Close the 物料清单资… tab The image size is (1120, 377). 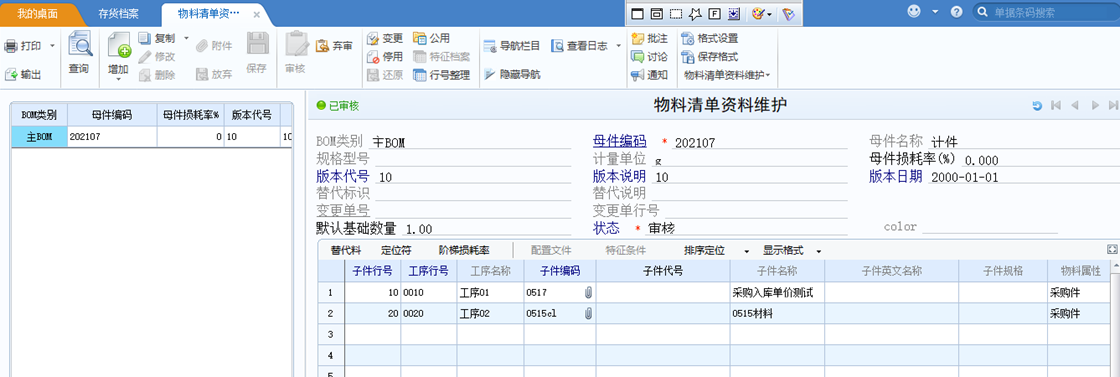[x=256, y=14]
